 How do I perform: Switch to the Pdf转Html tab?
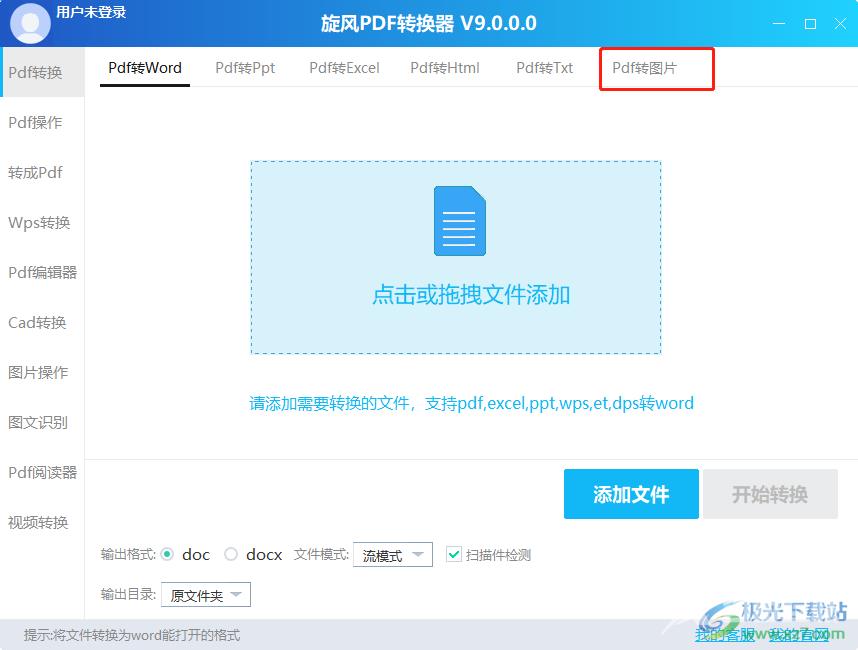click(x=445, y=68)
